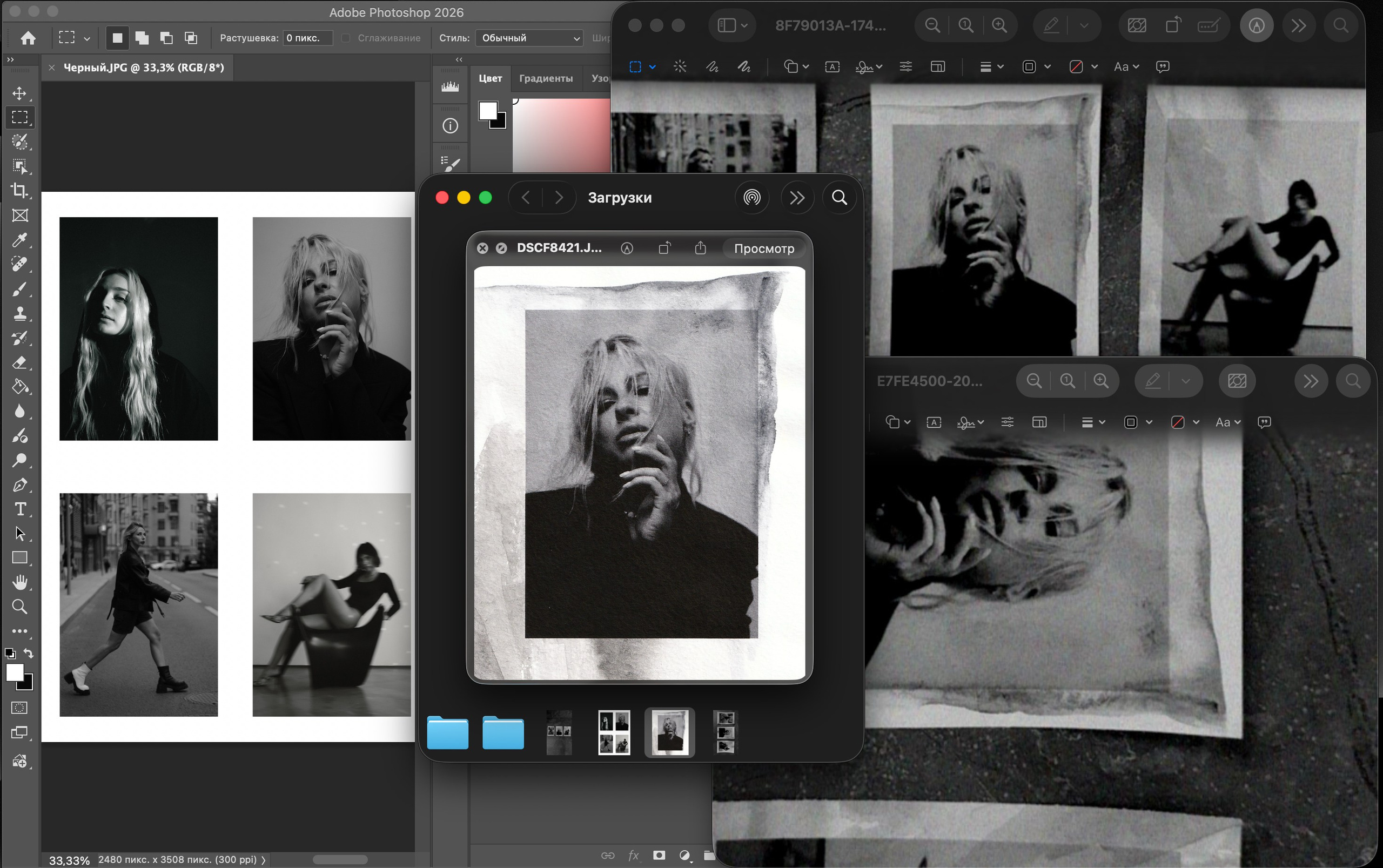Select the Hand tool
Viewport: 1383px width, 868px height.
[19, 583]
